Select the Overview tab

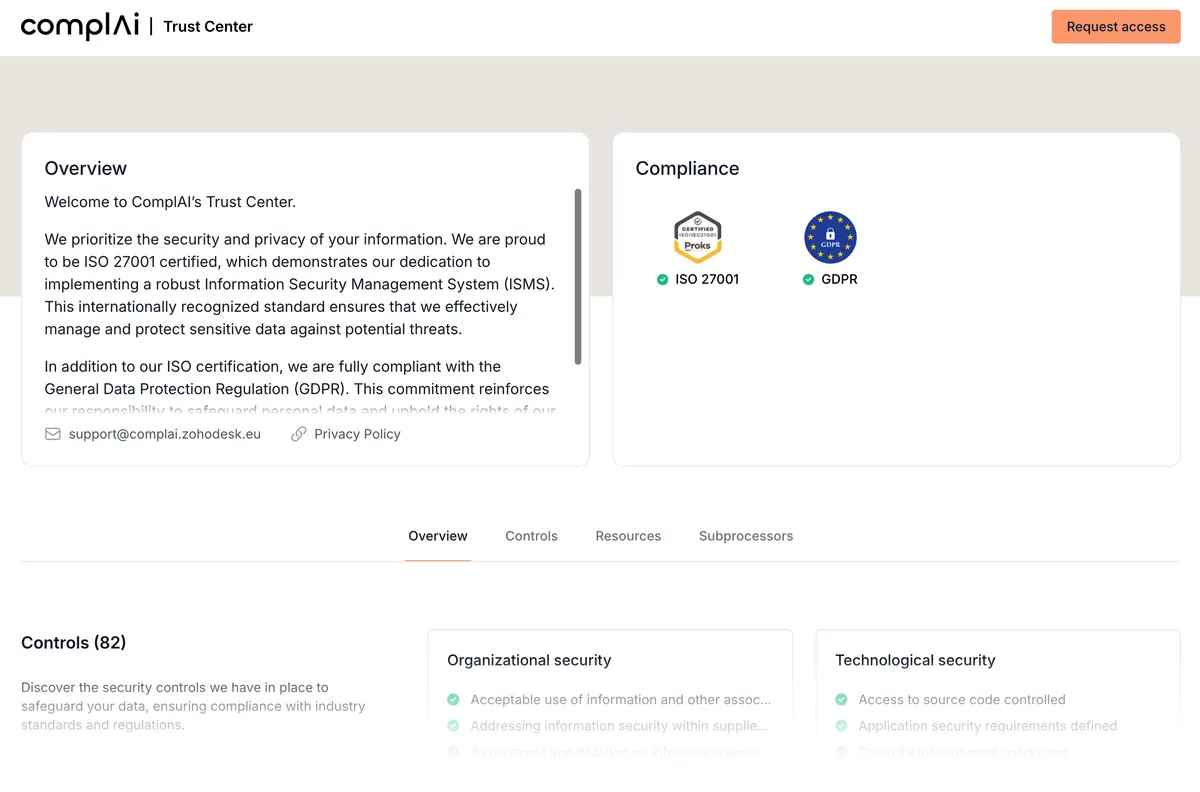(x=438, y=536)
